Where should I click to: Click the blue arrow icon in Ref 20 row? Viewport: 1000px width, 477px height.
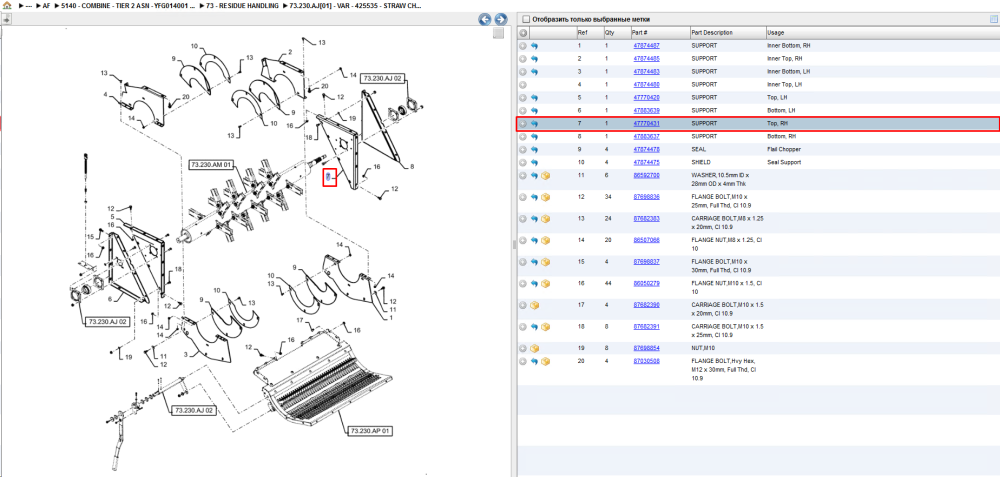(x=534, y=361)
